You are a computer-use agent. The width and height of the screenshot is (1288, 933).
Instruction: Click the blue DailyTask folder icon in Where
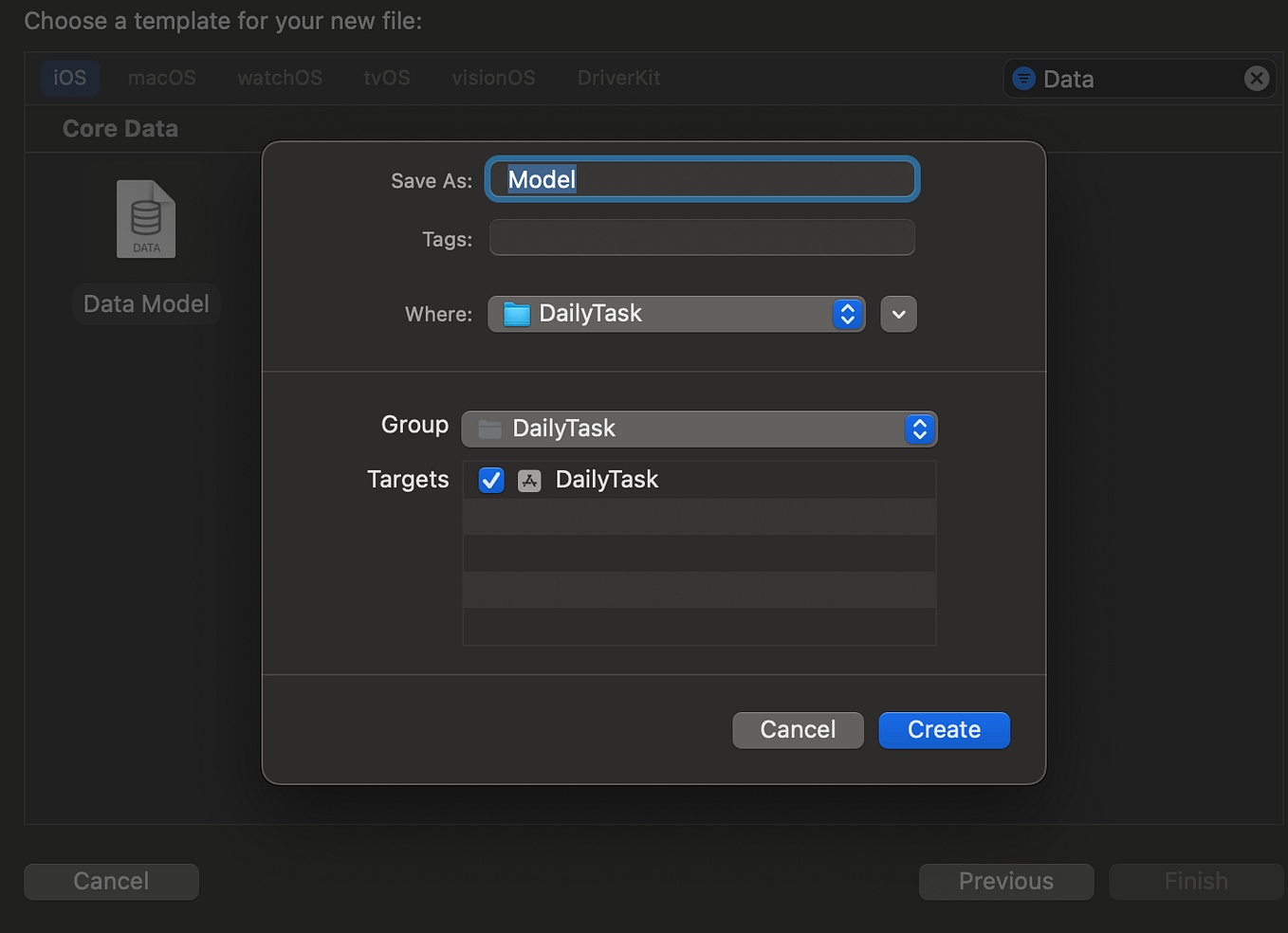click(x=516, y=313)
